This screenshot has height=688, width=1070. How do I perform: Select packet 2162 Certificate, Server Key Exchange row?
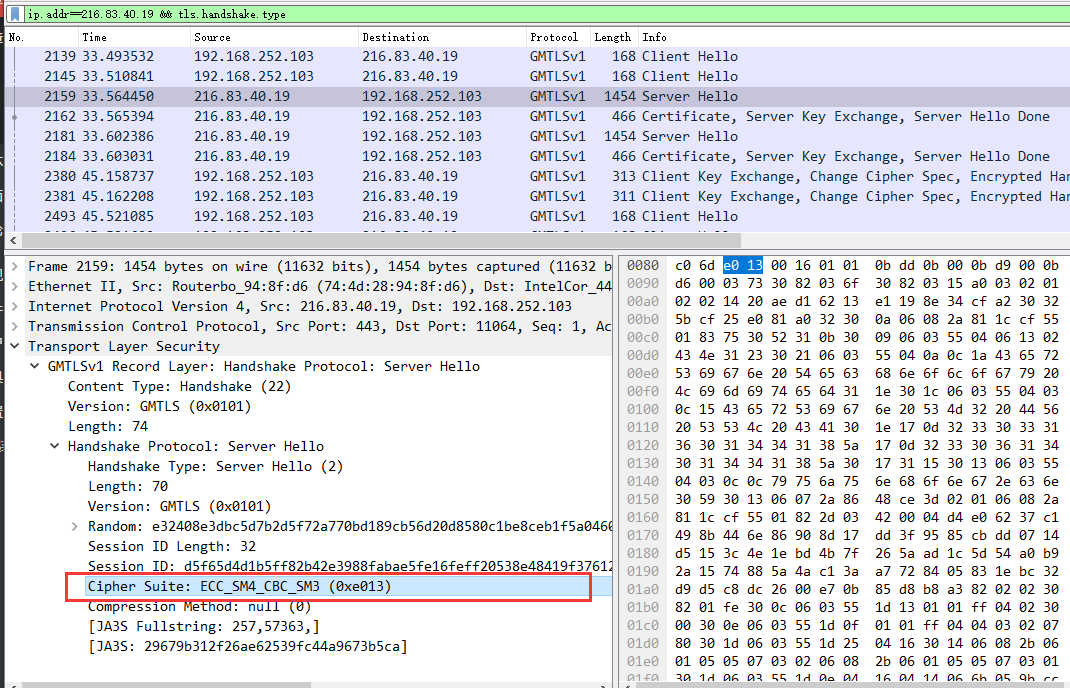[x=400, y=117]
